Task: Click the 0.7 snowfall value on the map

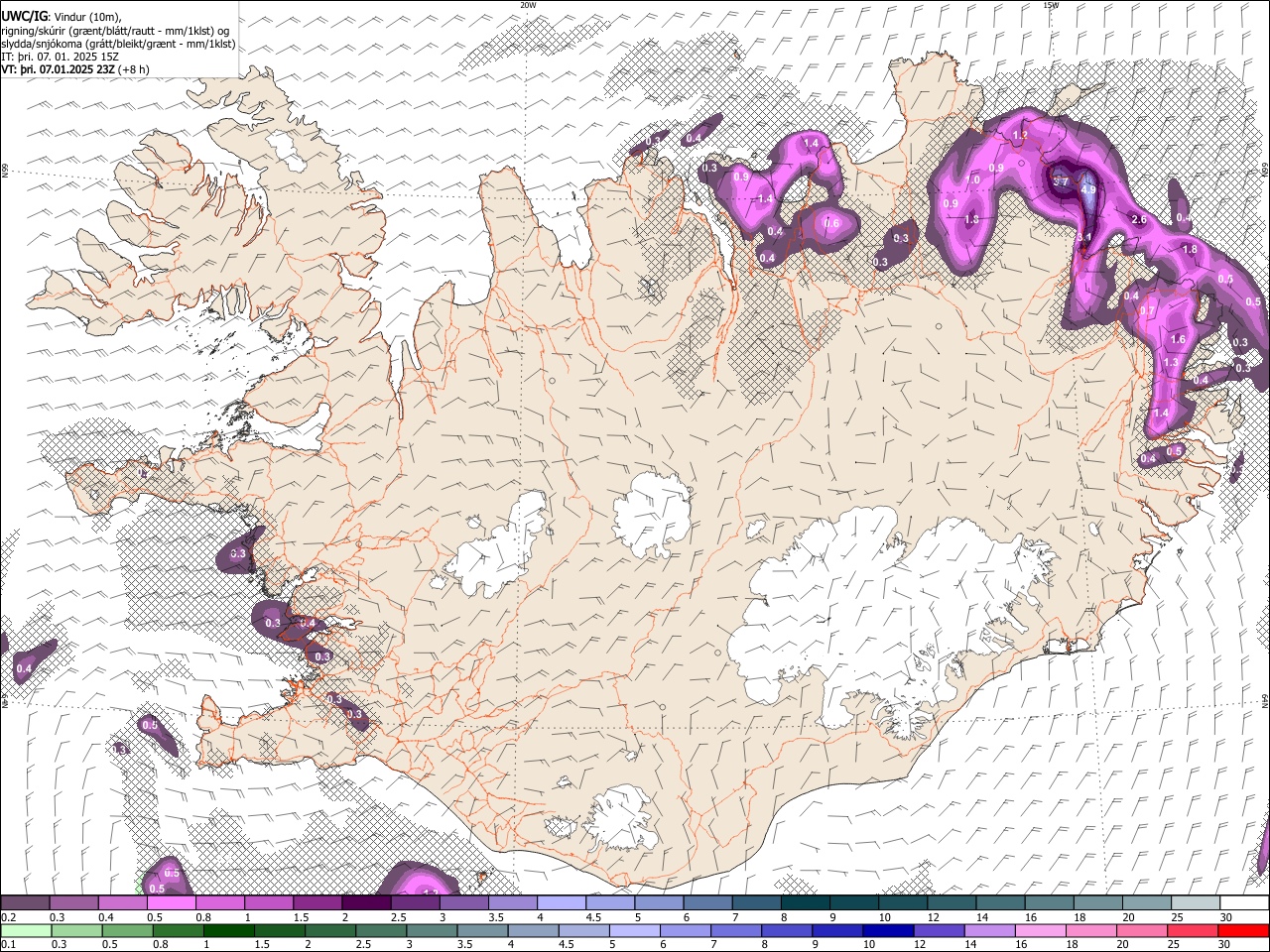Action: tap(1147, 310)
